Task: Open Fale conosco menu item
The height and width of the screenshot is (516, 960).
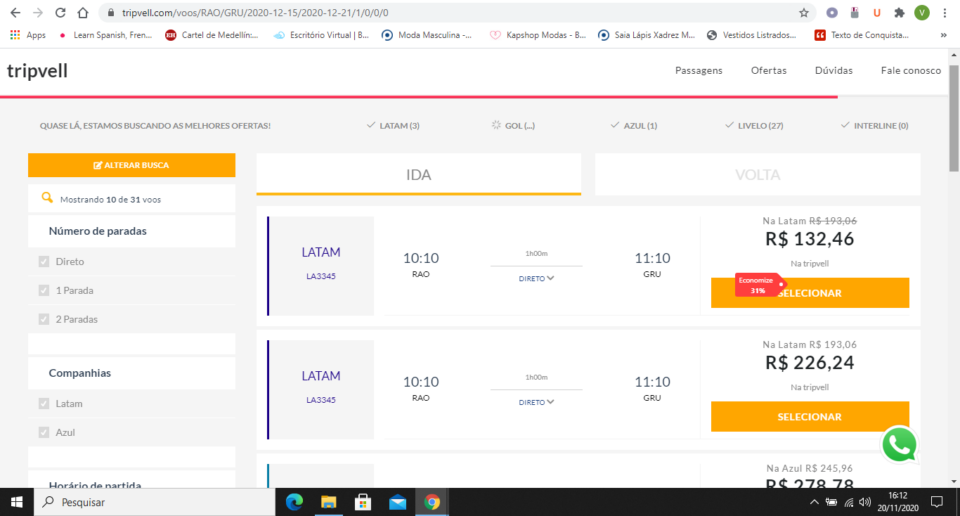Action: click(x=910, y=70)
